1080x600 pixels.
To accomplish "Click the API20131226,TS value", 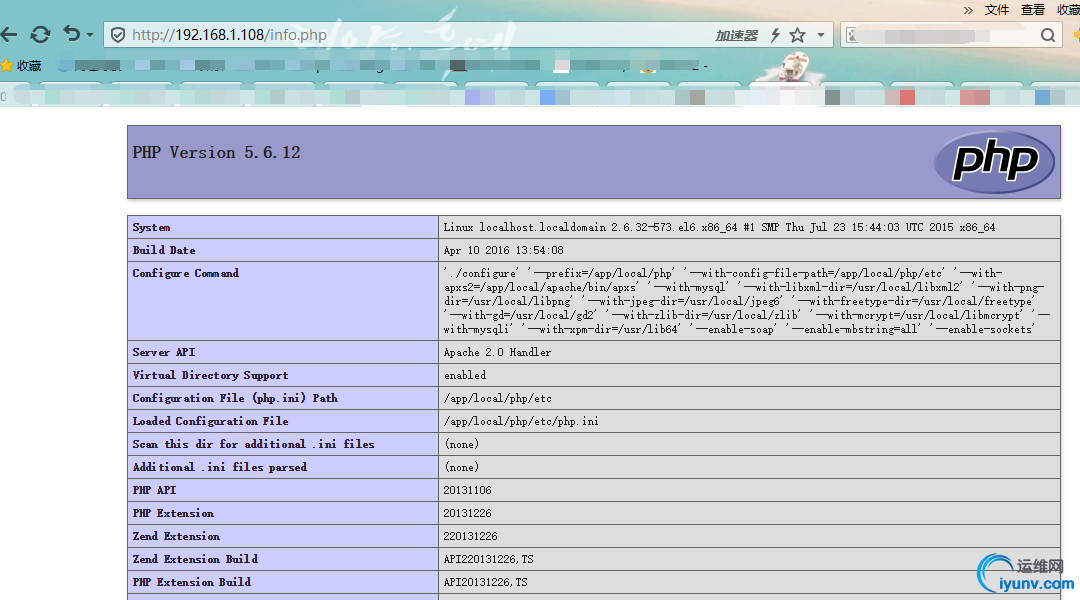I will click(x=486, y=582).
